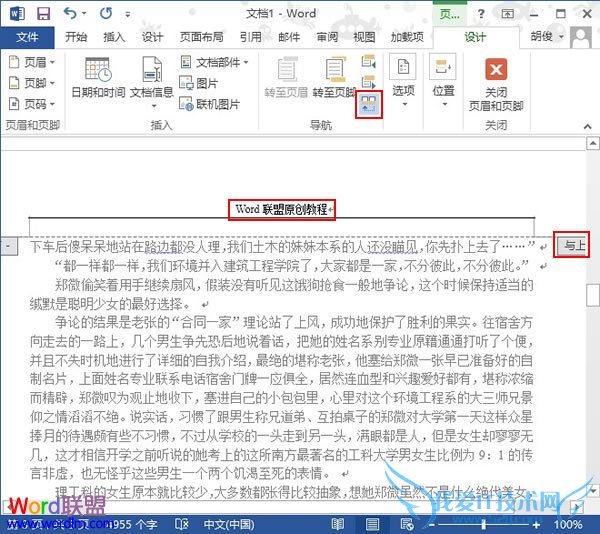Click zoom out minus button
The height and width of the screenshot is (534, 600).
point(432,525)
